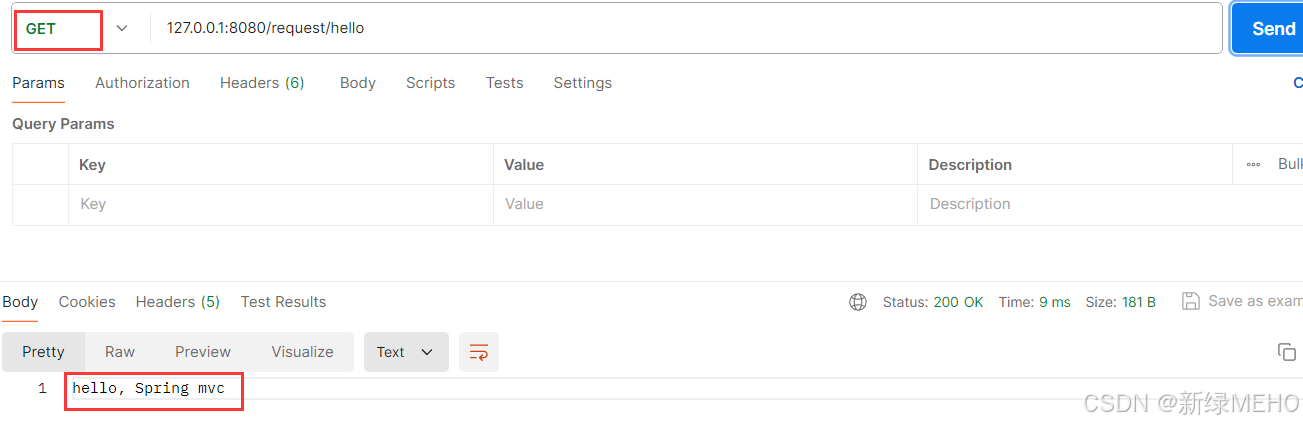This screenshot has width=1303, height=425.
Task: Expand the Text format dropdown
Action: coord(406,352)
